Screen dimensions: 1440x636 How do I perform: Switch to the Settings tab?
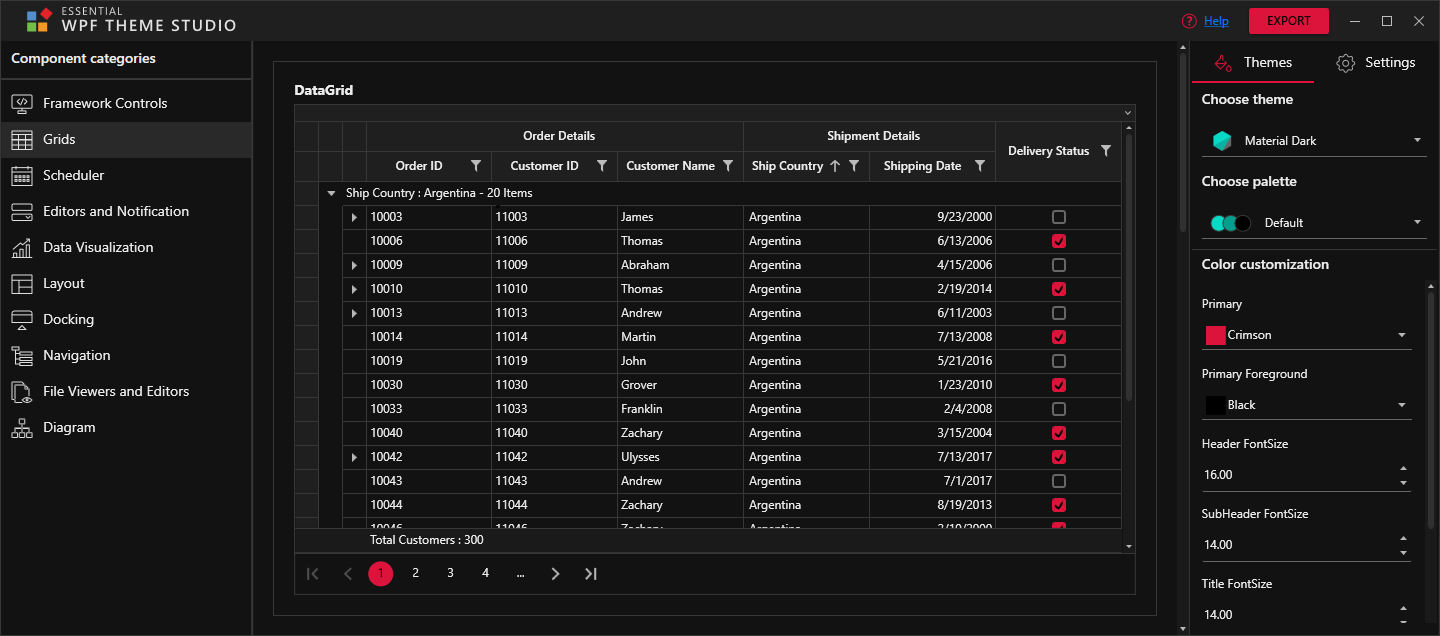point(1376,63)
